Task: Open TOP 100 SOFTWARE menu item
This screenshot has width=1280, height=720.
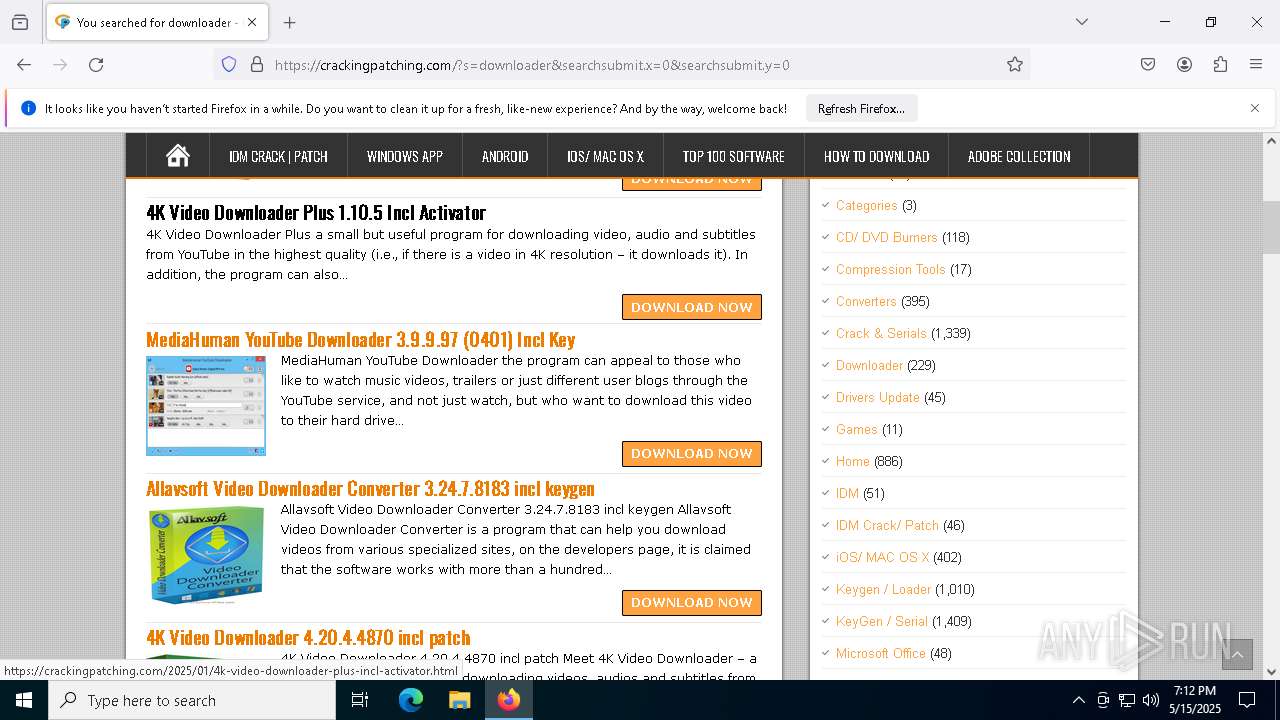Action: pos(733,156)
